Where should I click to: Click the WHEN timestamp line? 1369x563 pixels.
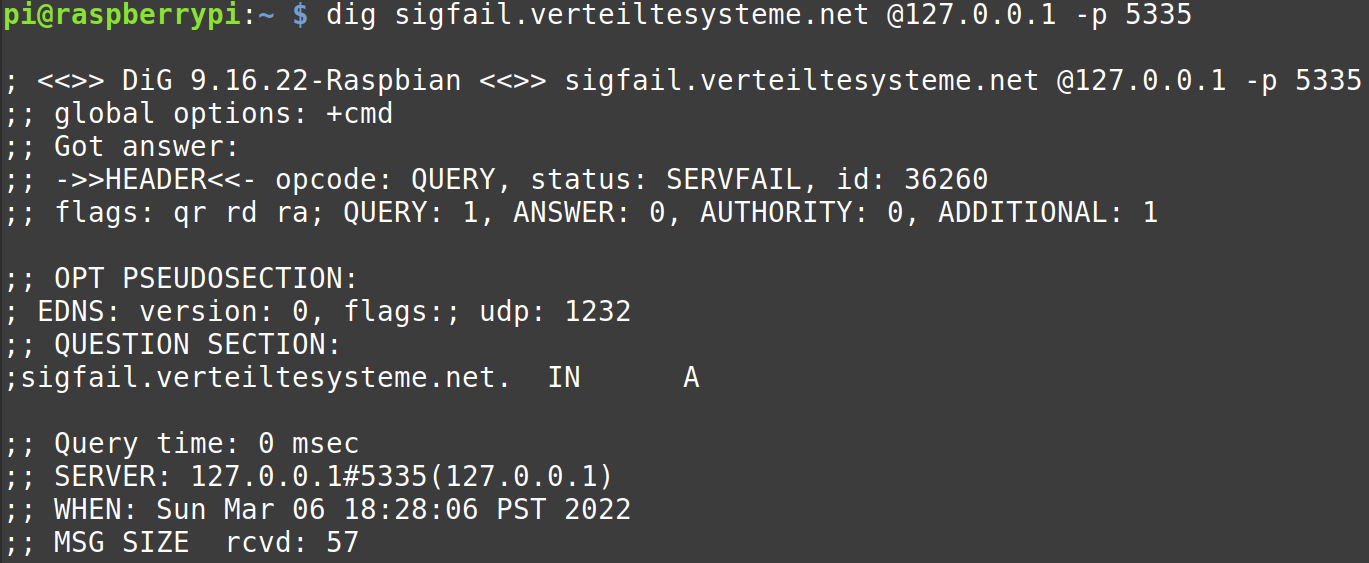click(x=318, y=509)
